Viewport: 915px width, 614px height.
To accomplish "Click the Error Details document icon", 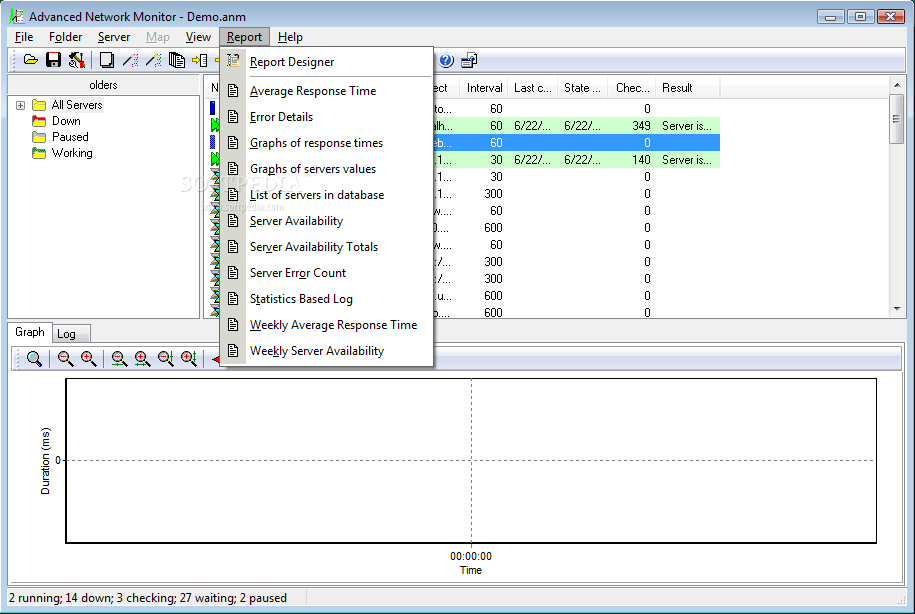I will click(x=233, y=117).
